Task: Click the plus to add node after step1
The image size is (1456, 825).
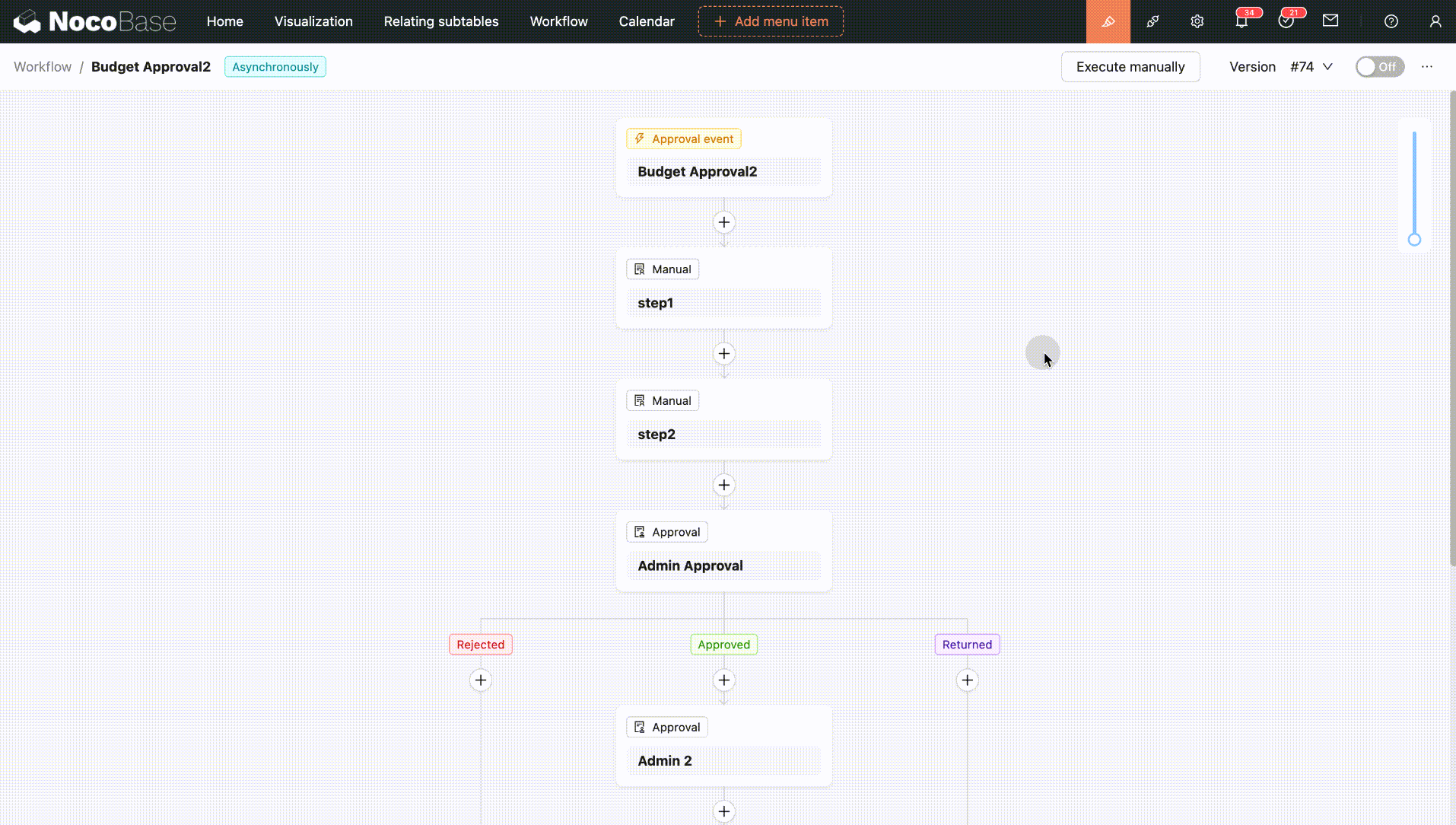Action: (x=723, y=353)
